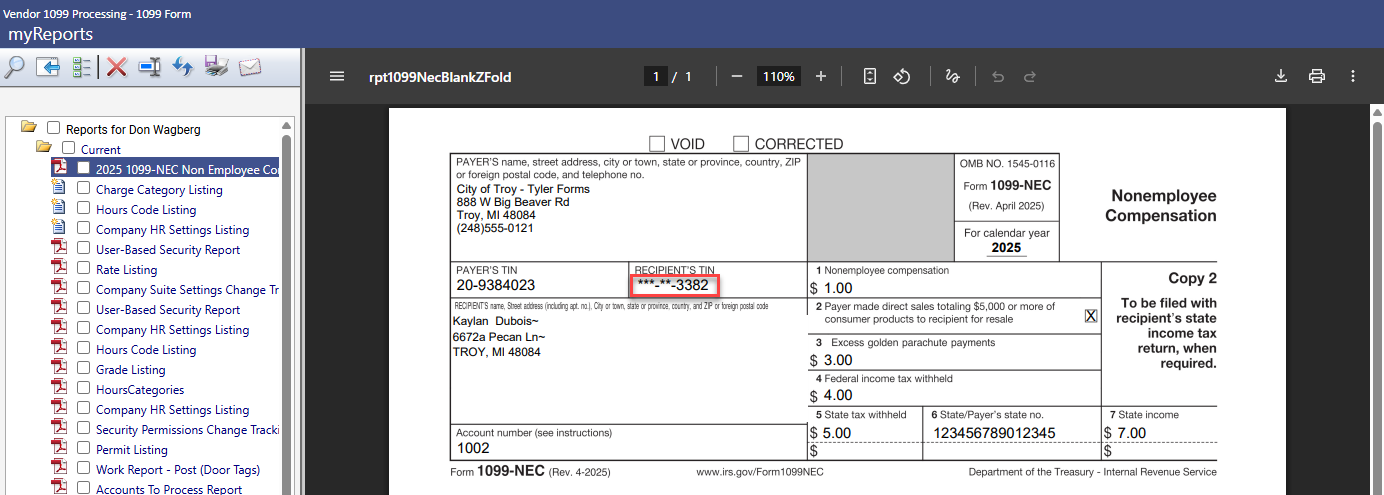Rotate the PDF counterclockwise
This screenshot has width=1384, height=495.
(x=901, y=77)
